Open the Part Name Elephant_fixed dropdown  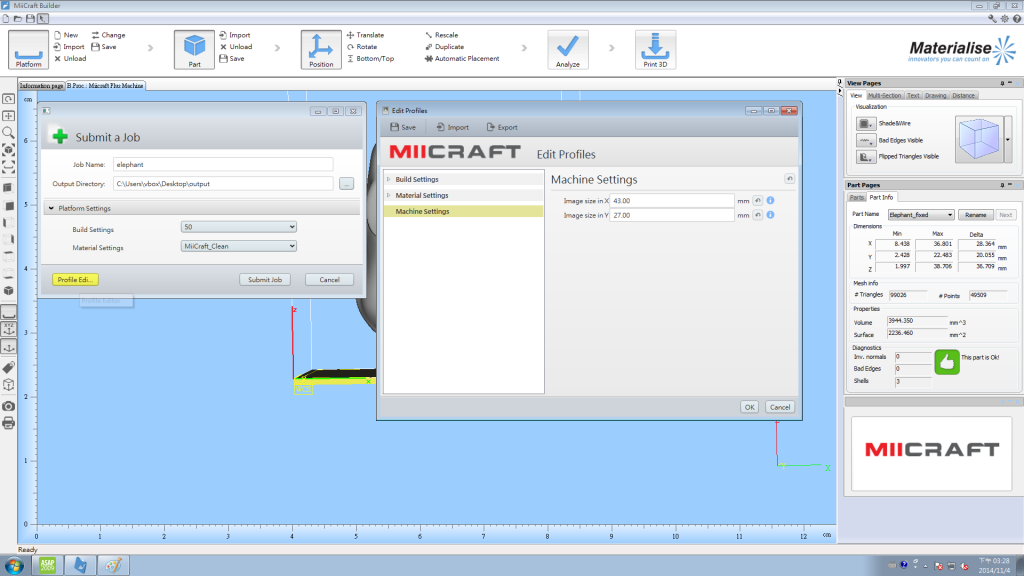[921, 215]
